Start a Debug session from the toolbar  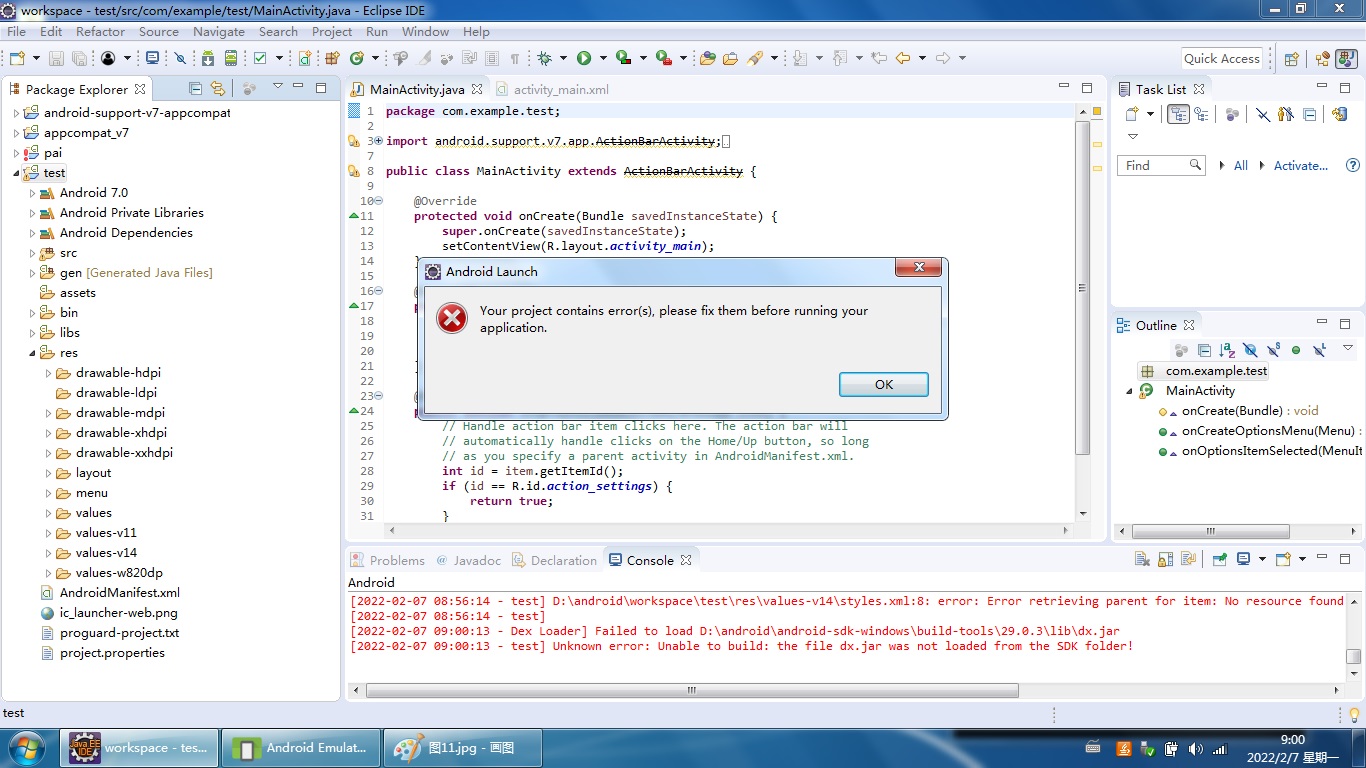[x=544, y=57]
